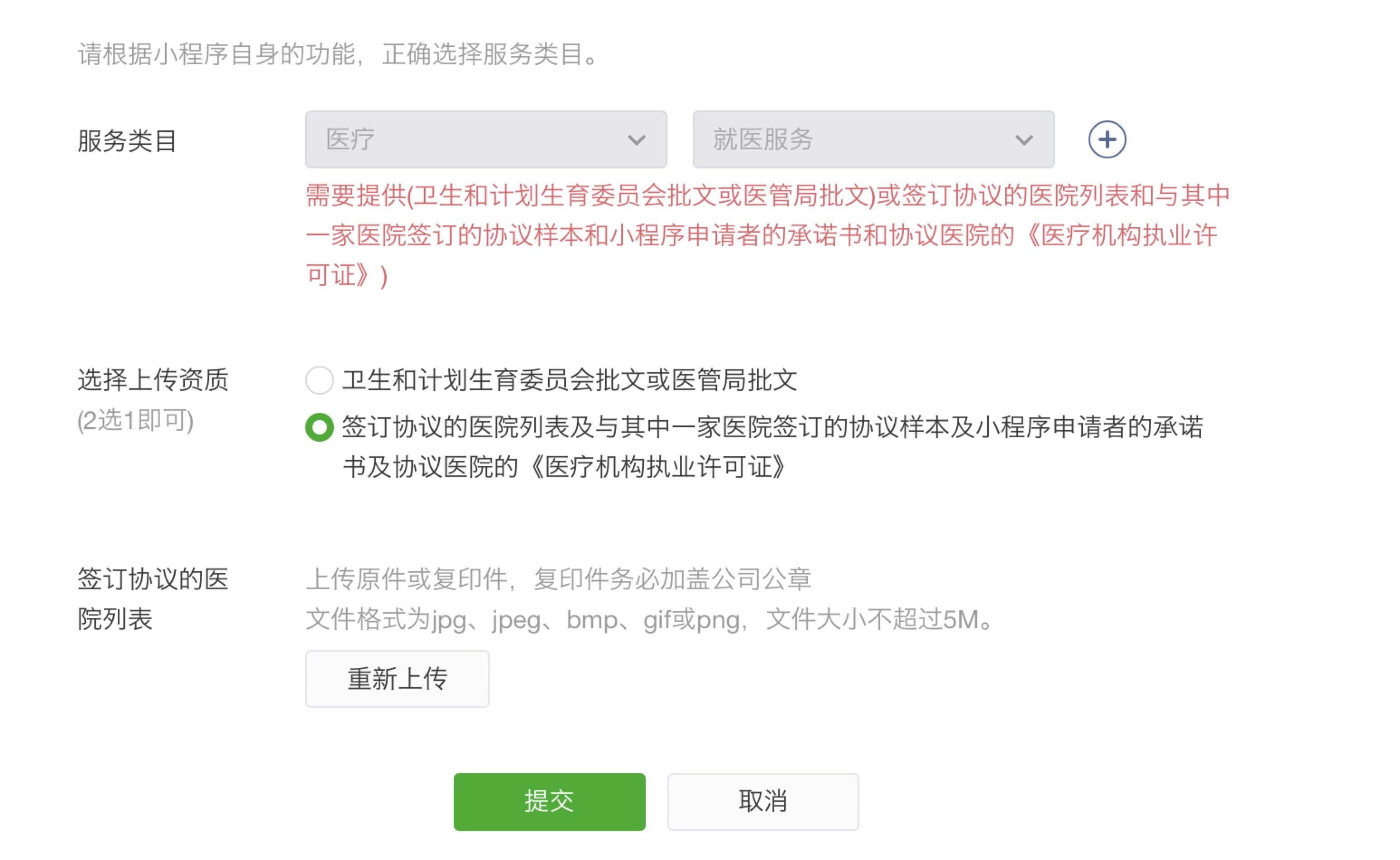Click the 卫生和计划生育委员会批文或医管局批文 option label
This screenshot has height=860, width=1400.
click(x=570, y=380)
